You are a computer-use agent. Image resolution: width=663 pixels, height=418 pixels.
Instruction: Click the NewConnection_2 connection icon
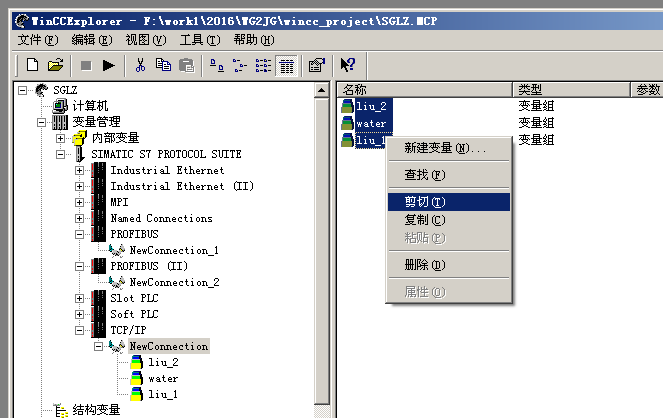117,282
